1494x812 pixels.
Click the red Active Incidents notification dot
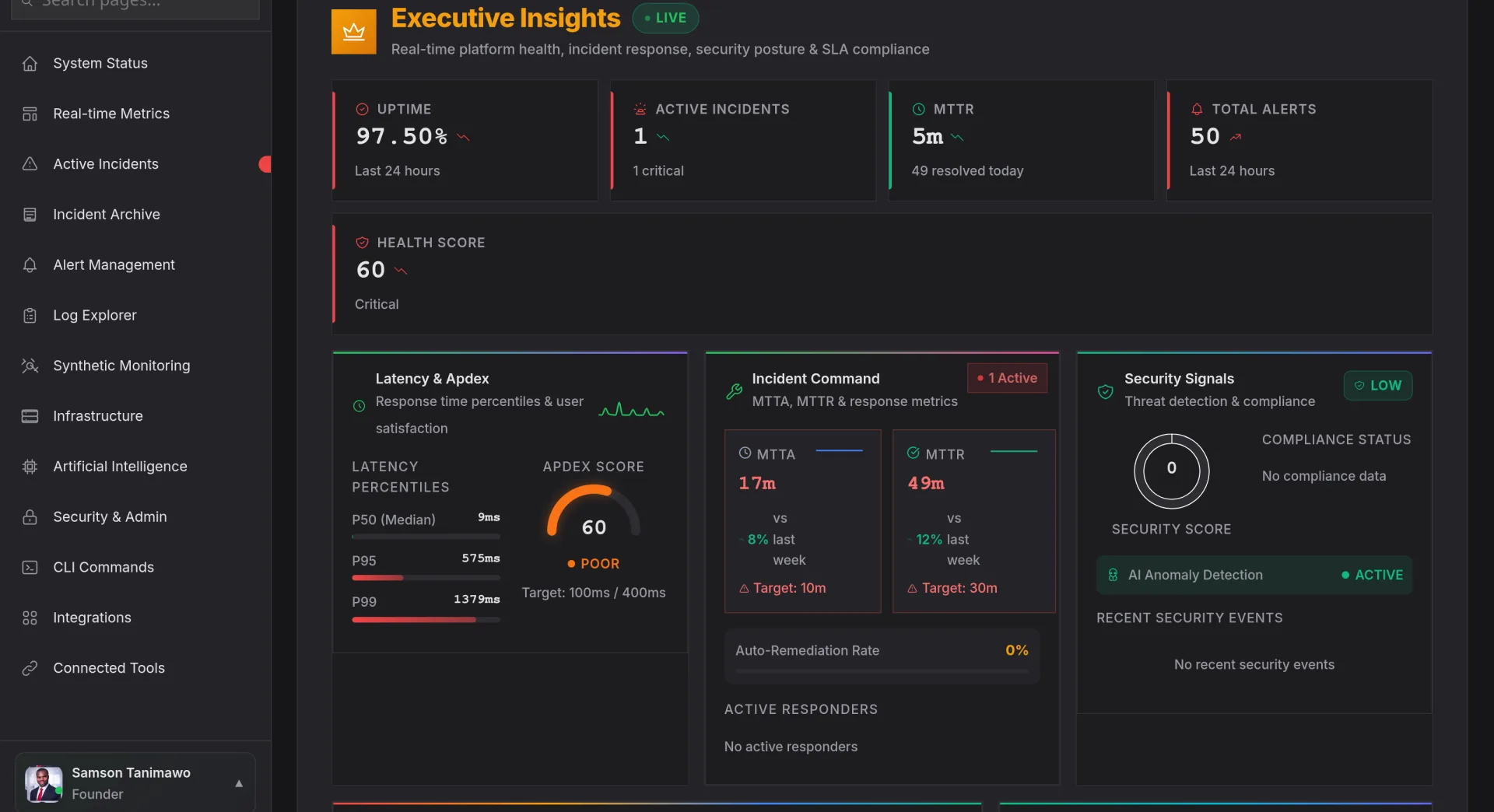(x=265, y=164)
